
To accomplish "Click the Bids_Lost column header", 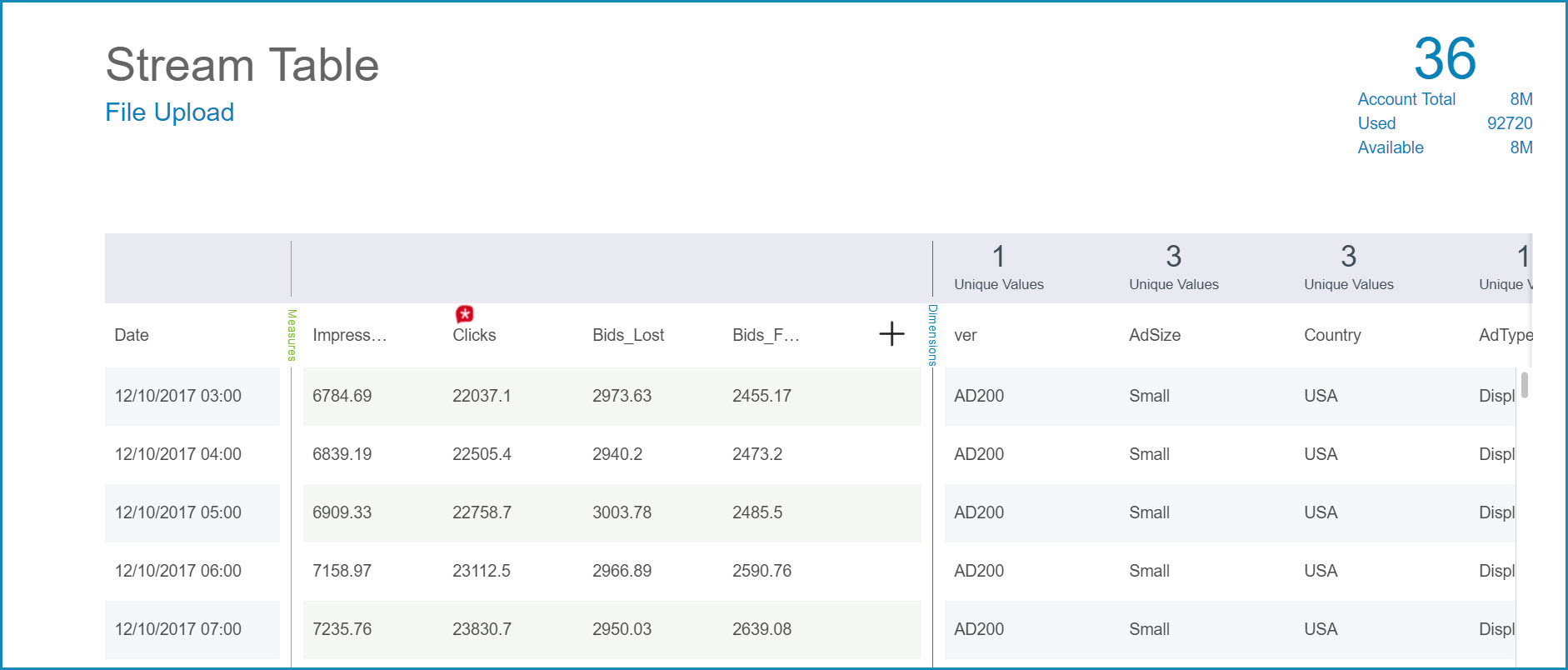I will coord(628,335).
